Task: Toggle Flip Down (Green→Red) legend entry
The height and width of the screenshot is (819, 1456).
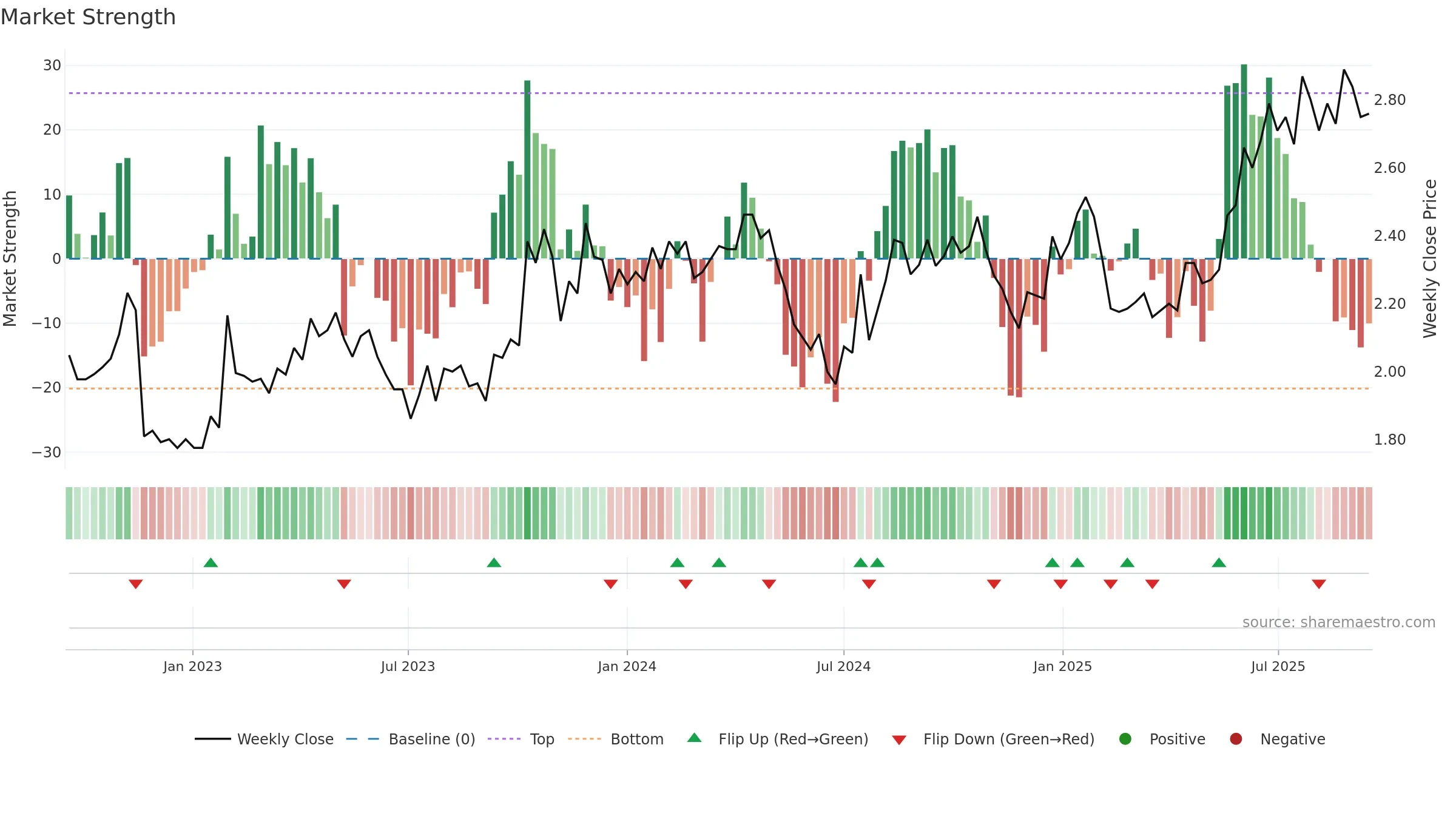Action: 993,739
